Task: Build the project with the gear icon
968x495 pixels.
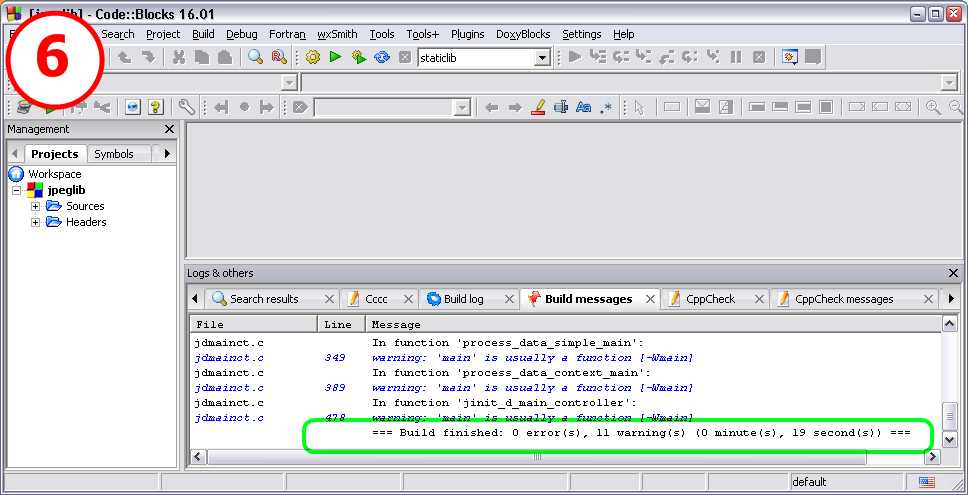Action: click(313, 57)
